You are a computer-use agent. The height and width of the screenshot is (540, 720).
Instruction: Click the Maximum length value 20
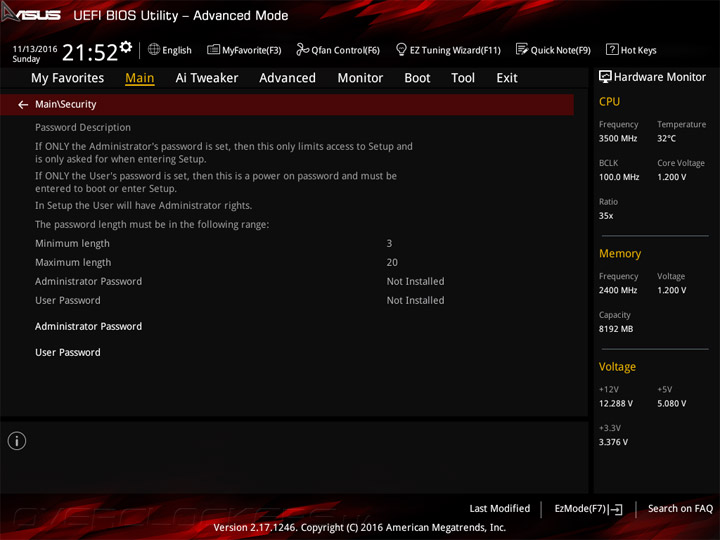392,263
